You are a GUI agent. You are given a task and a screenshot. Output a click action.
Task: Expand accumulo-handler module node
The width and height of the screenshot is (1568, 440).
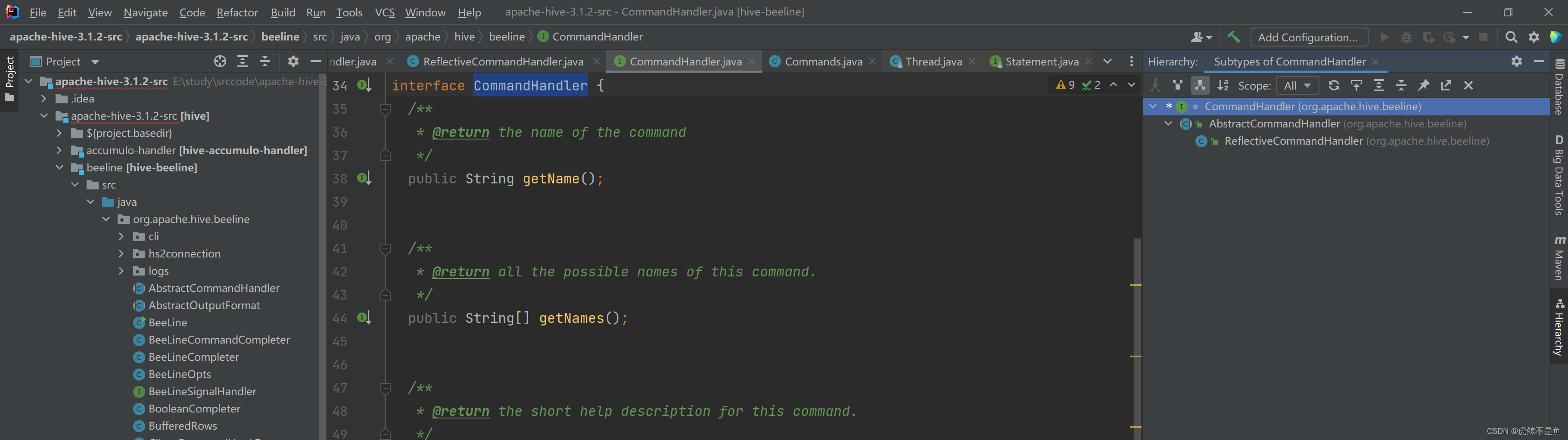[59, 150]
